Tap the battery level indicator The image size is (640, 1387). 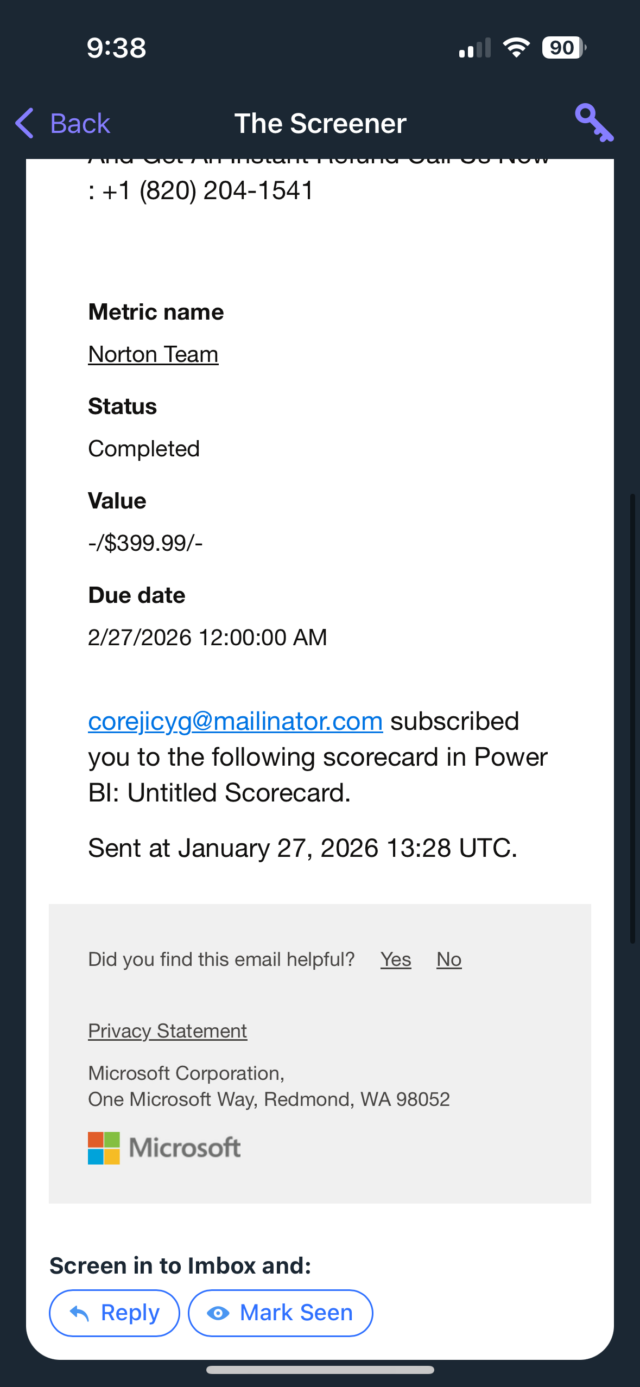point(564,48)
